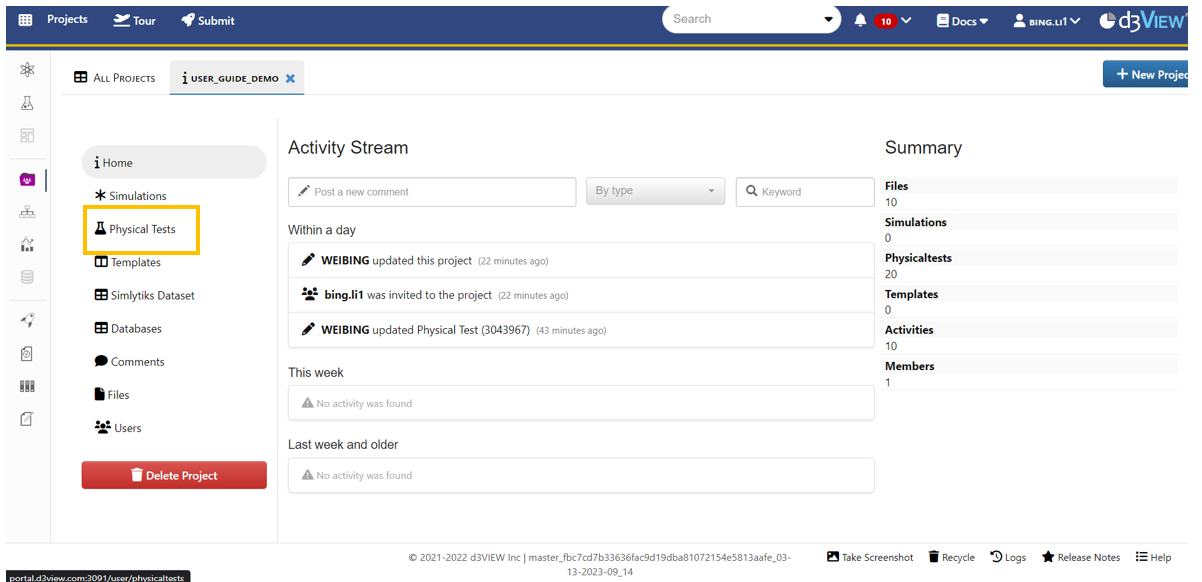This screenshot has height=582, width=1202.
Task: Click the notification bell icon
Action: click(x=860, y=20)
